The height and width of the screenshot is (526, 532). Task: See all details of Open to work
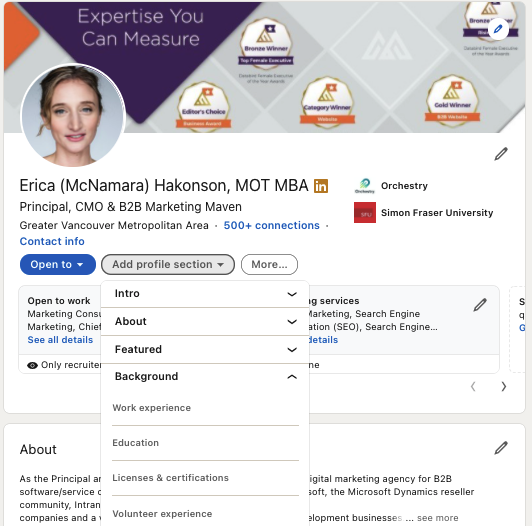[x=60, y=340]
